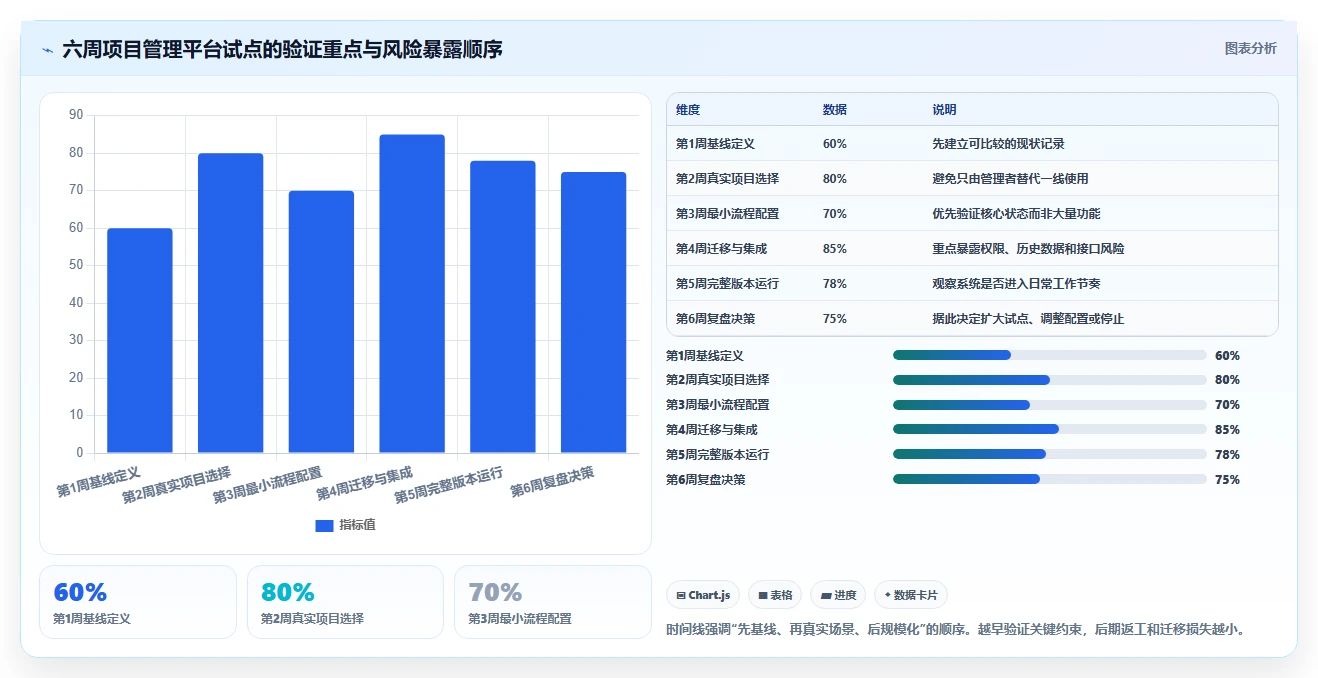
Task: Click the 第2周真实项目选择 progress bar
Action: tap(1049, 380)
